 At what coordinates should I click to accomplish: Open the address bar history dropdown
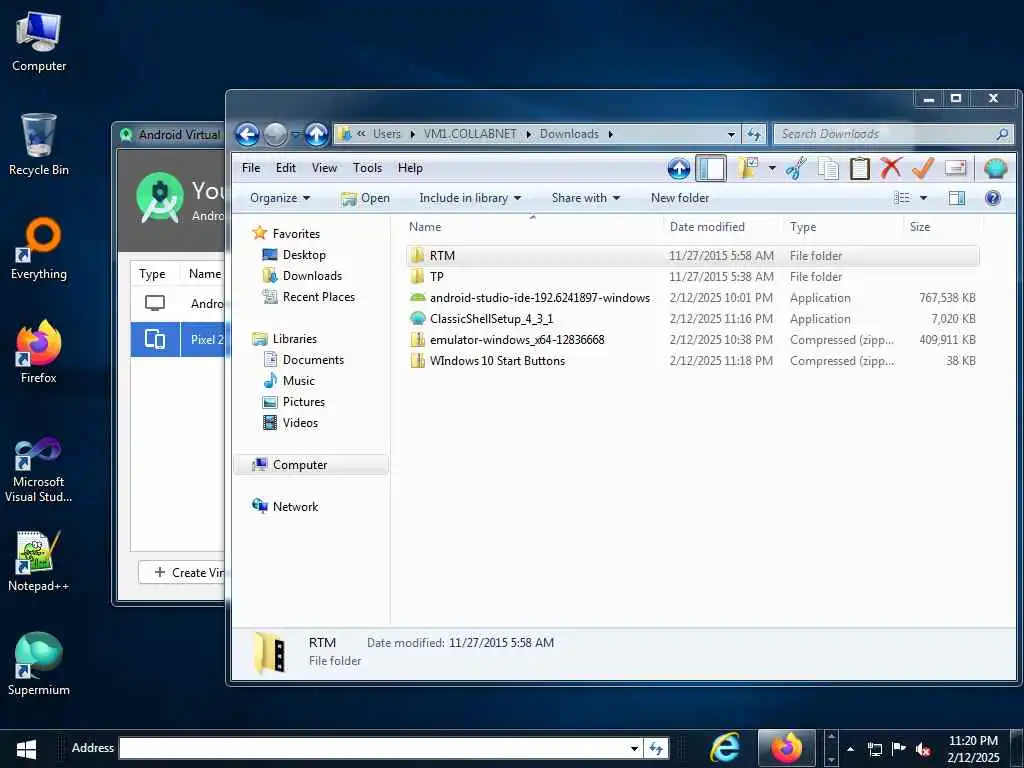[731, 135]
